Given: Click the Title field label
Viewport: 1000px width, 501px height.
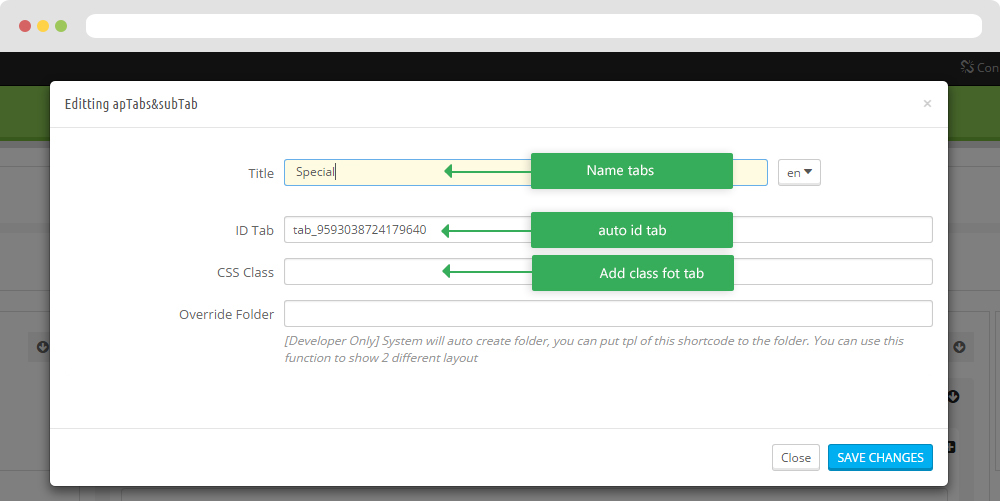Looking at the screenshot, I should coord(261,173).
